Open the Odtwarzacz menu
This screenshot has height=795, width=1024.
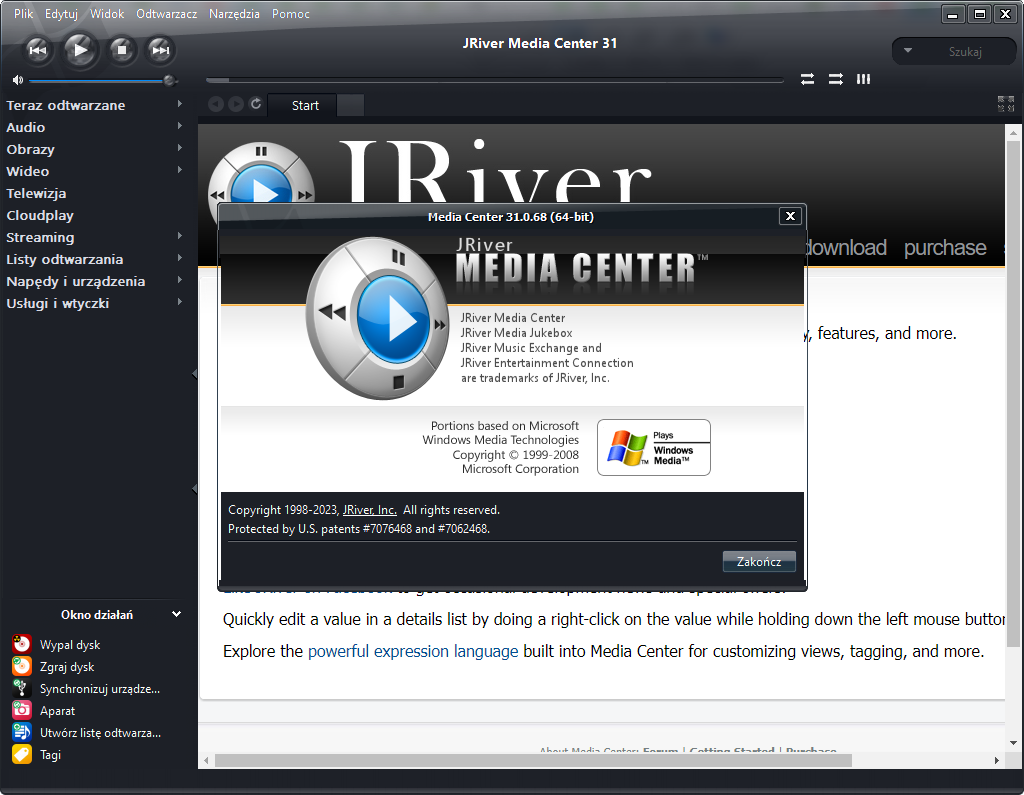(167, 14)
